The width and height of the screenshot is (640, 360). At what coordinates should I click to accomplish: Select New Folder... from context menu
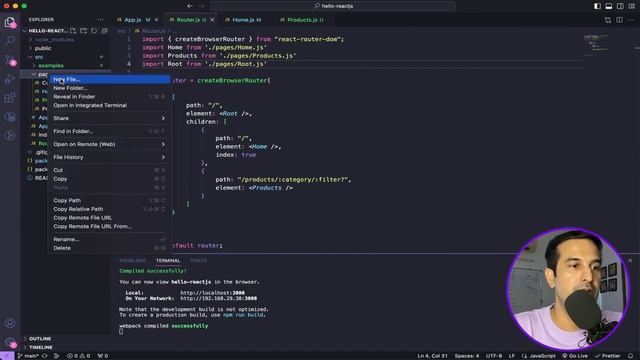pyautogui.click(x=109, y=88)
